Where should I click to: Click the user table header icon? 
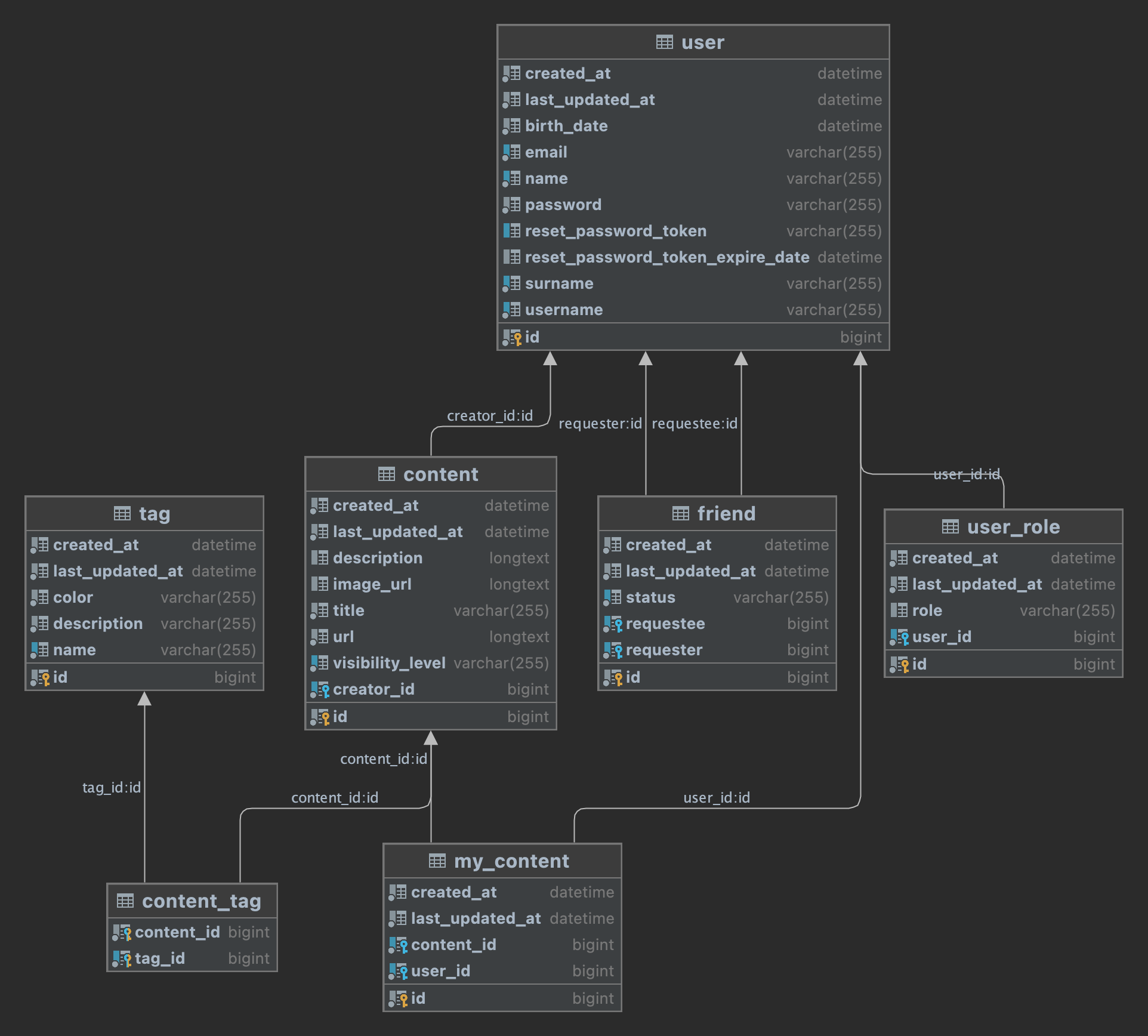[x=664, y=42]
